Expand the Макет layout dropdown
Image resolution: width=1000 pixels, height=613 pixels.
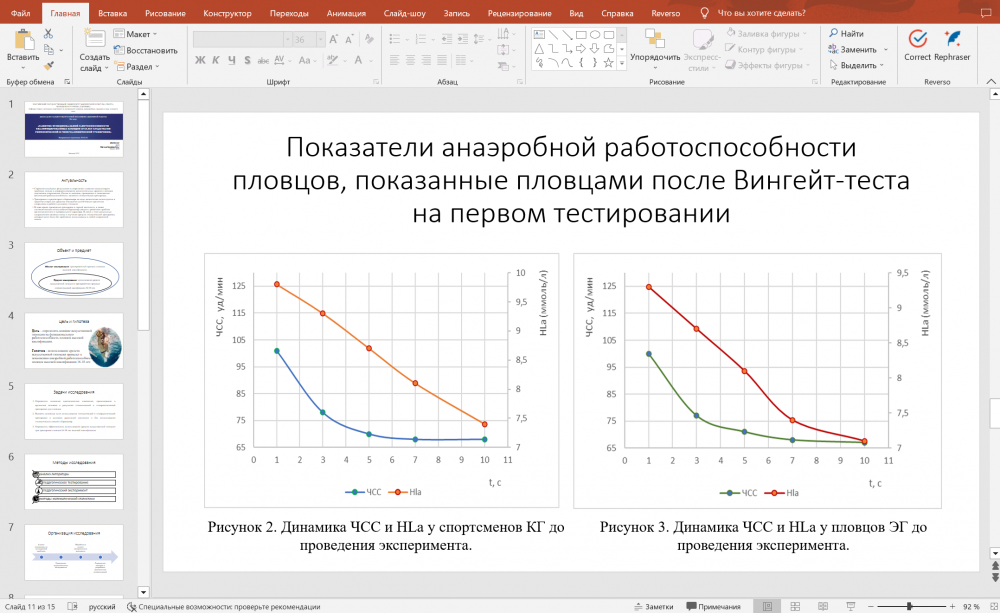click(139, 34)
